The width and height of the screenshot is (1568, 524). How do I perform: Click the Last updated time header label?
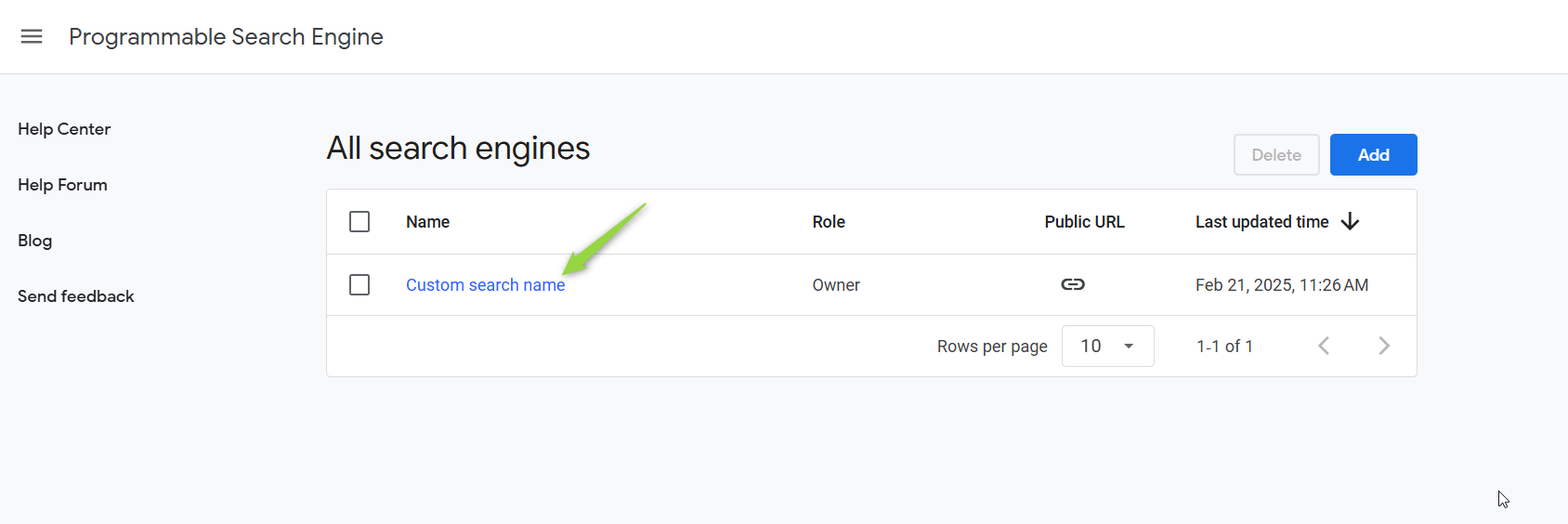tap(1261, 222)
